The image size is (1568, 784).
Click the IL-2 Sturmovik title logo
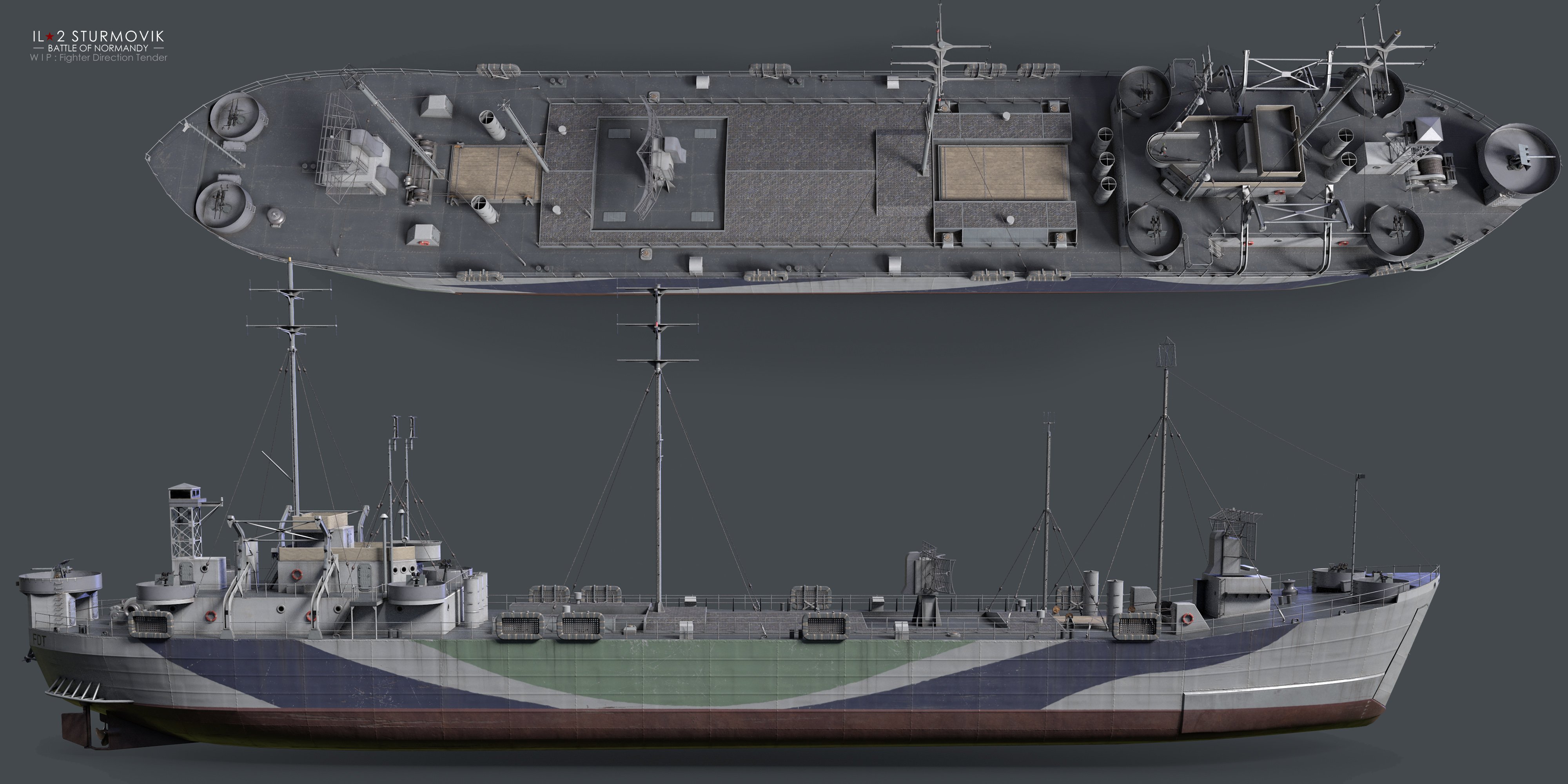(98, 36)
